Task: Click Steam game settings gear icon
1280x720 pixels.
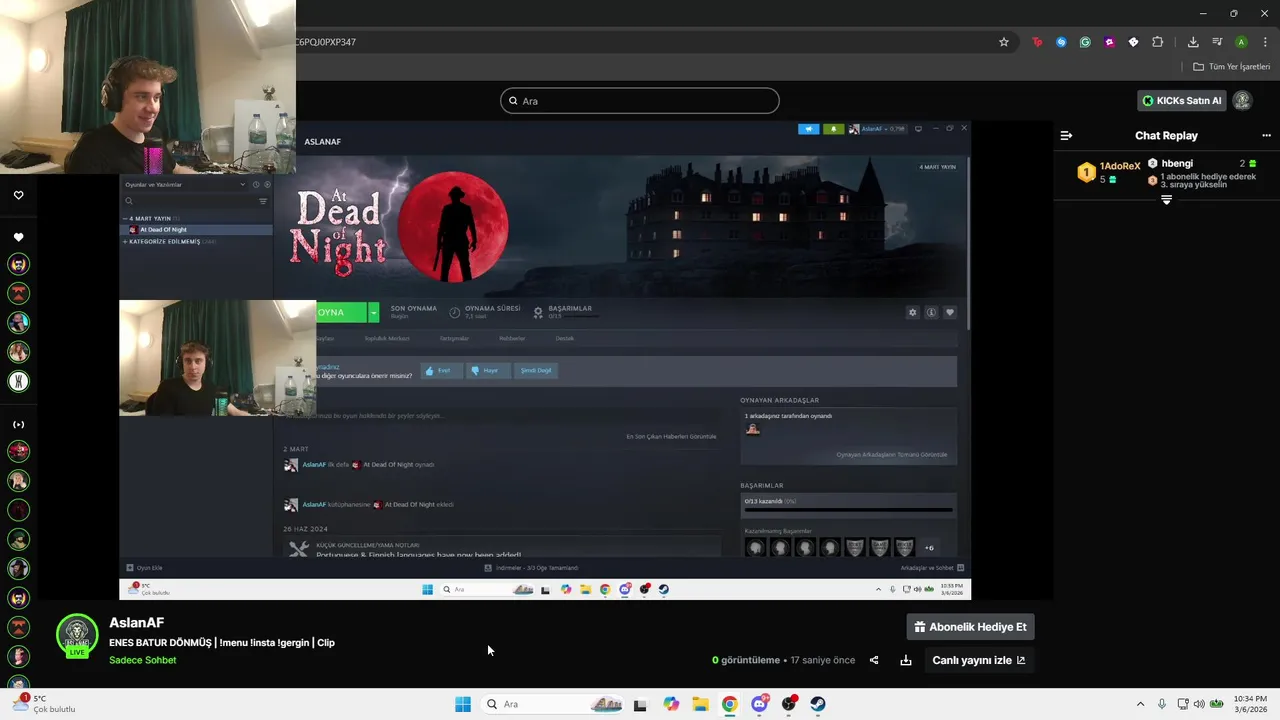Action: (912, 312)
